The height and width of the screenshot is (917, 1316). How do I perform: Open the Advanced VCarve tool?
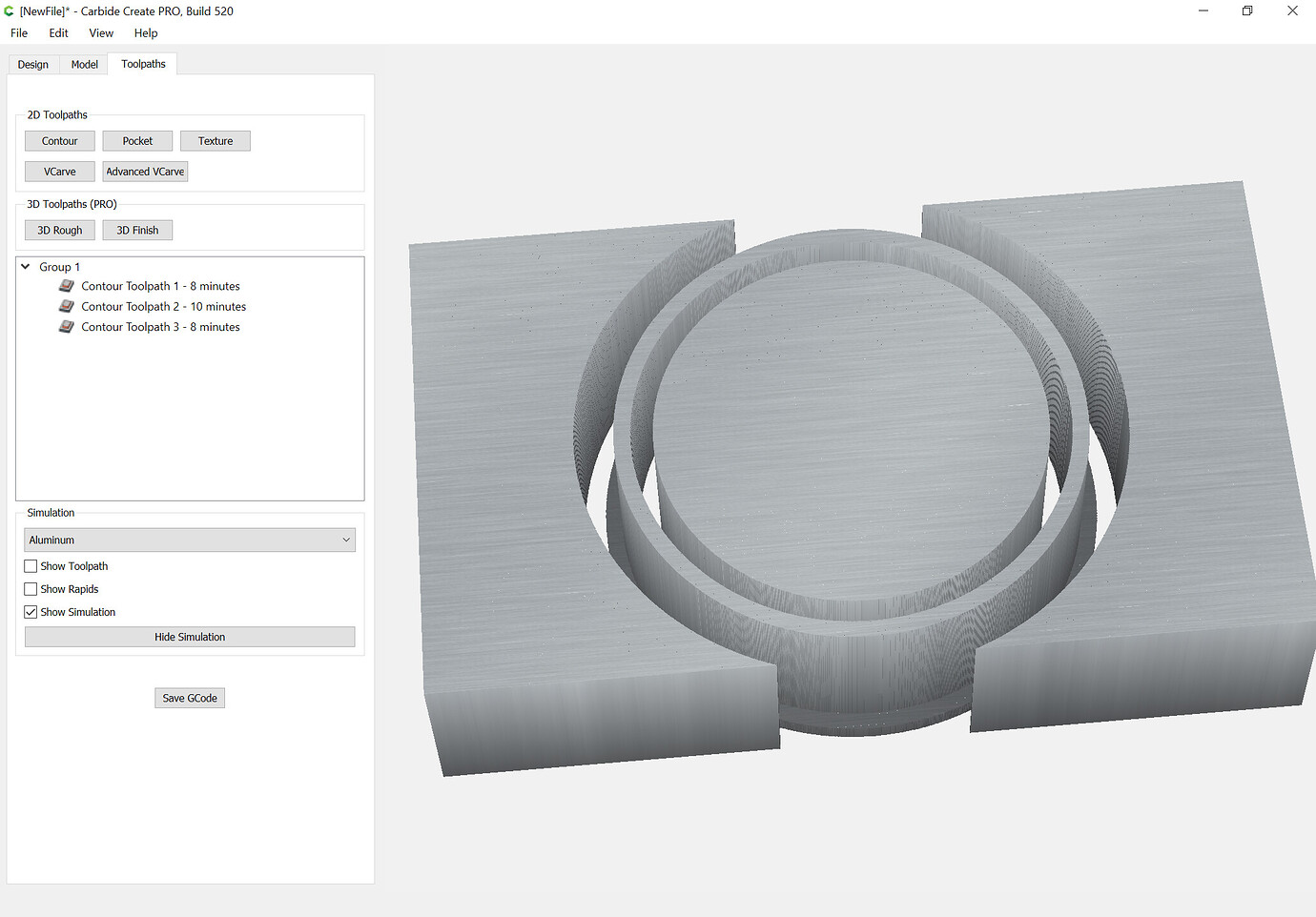tap(144, 171)
